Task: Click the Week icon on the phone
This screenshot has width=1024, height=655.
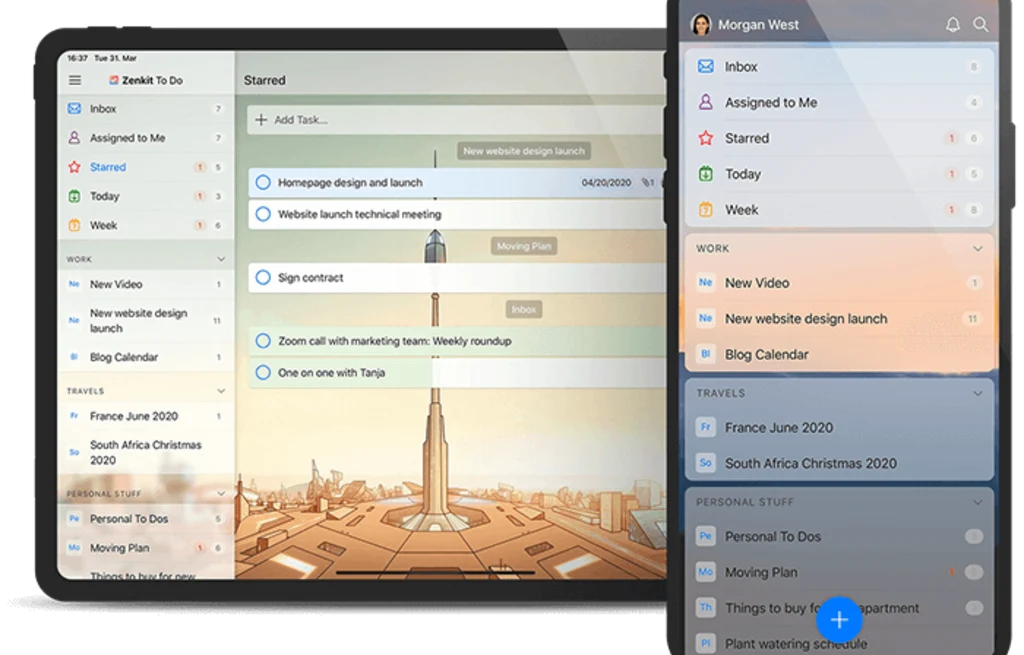Action: 706,210
